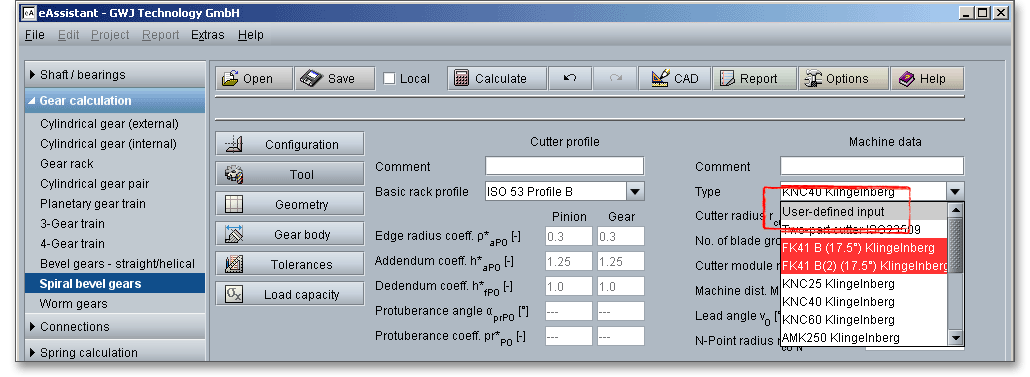Open the Extras menu
The image size is (1030, 377).
click(x=208, y=35)
